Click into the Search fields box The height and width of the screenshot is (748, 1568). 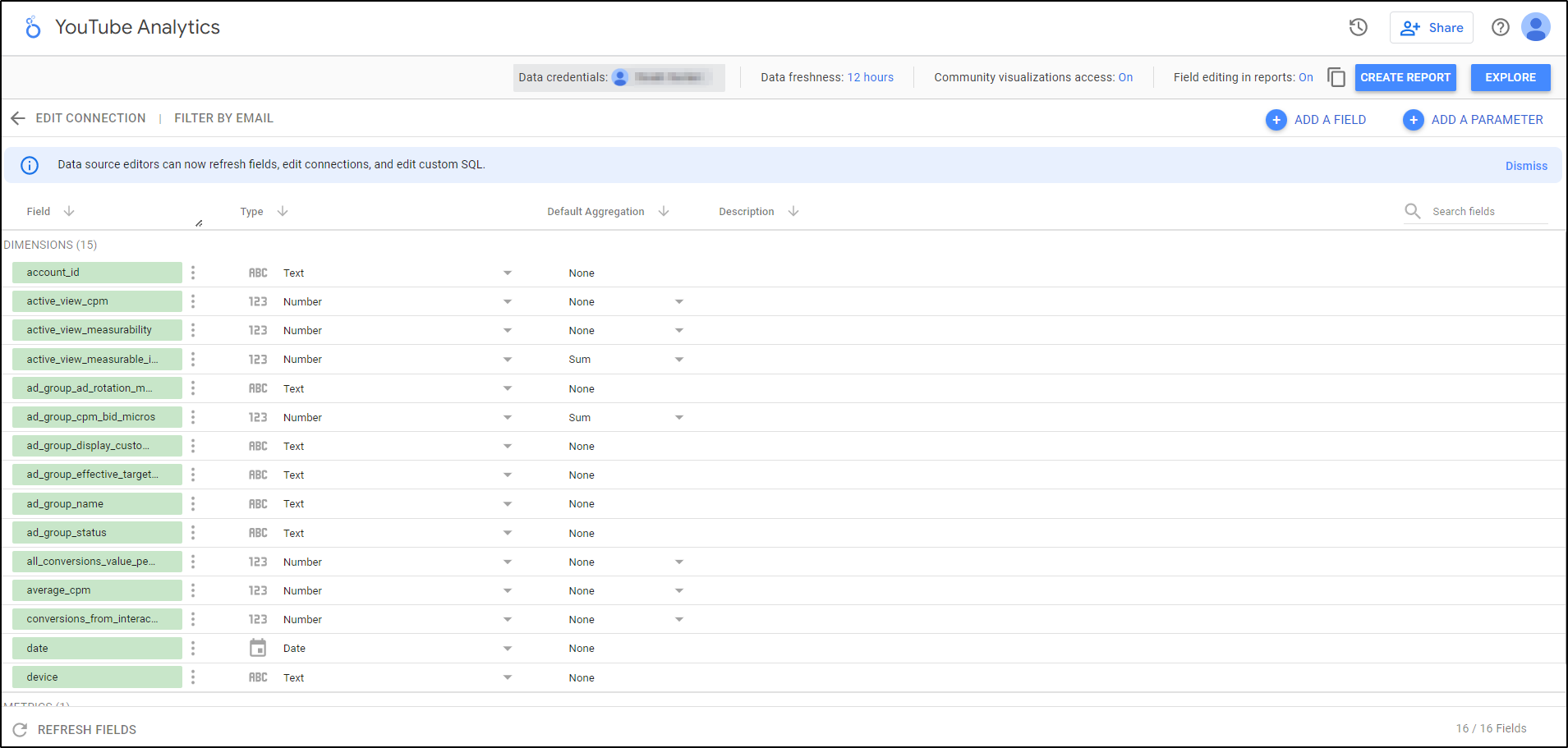[1489, 211]
